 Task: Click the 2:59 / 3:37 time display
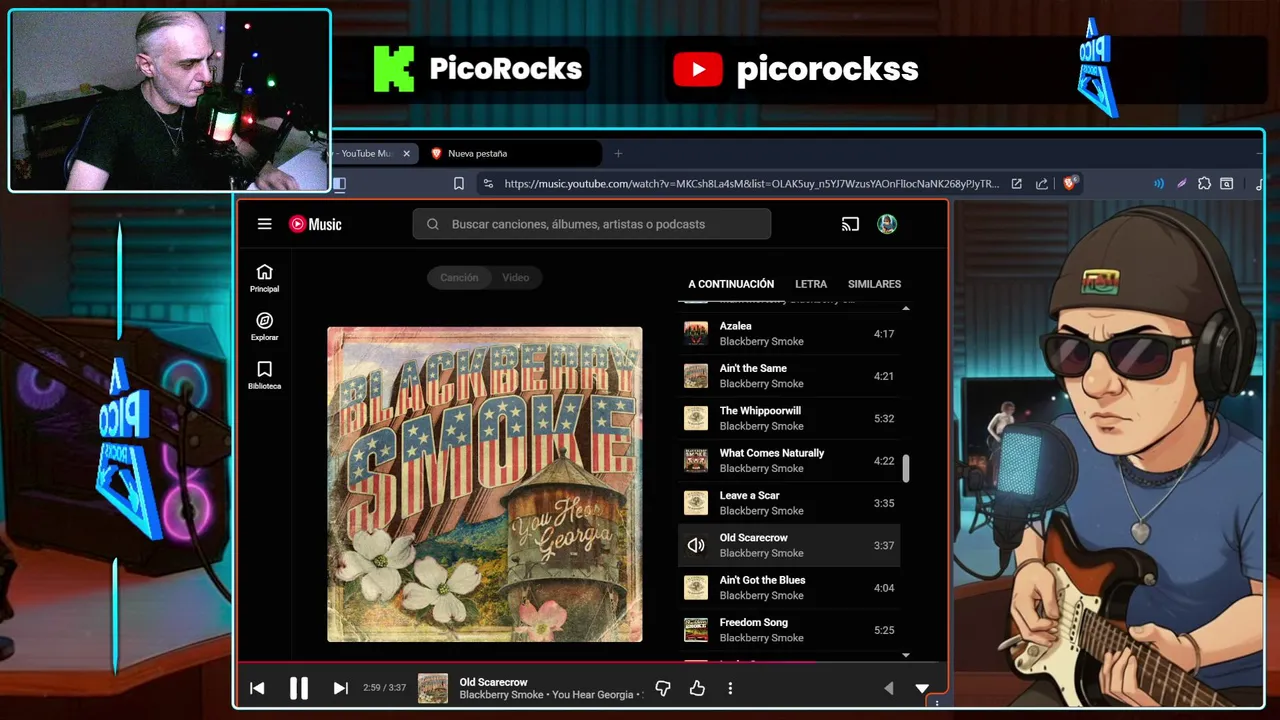(x=385, y=688)
